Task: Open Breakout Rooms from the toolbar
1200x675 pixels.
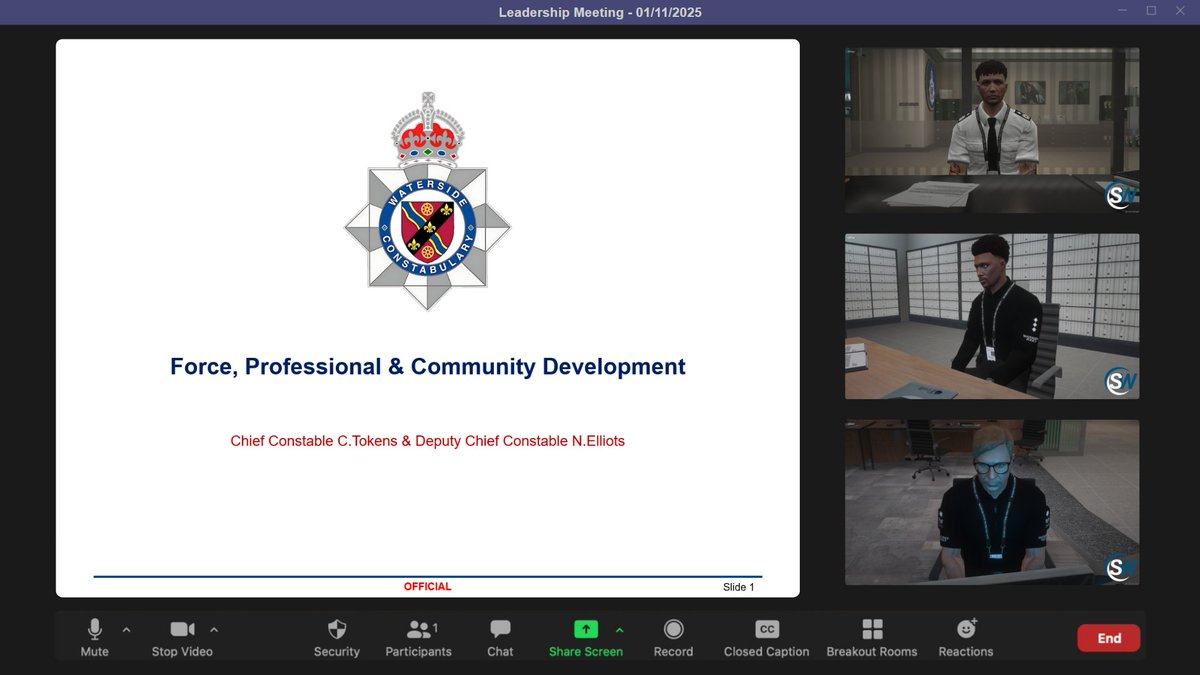Action: 871,637
